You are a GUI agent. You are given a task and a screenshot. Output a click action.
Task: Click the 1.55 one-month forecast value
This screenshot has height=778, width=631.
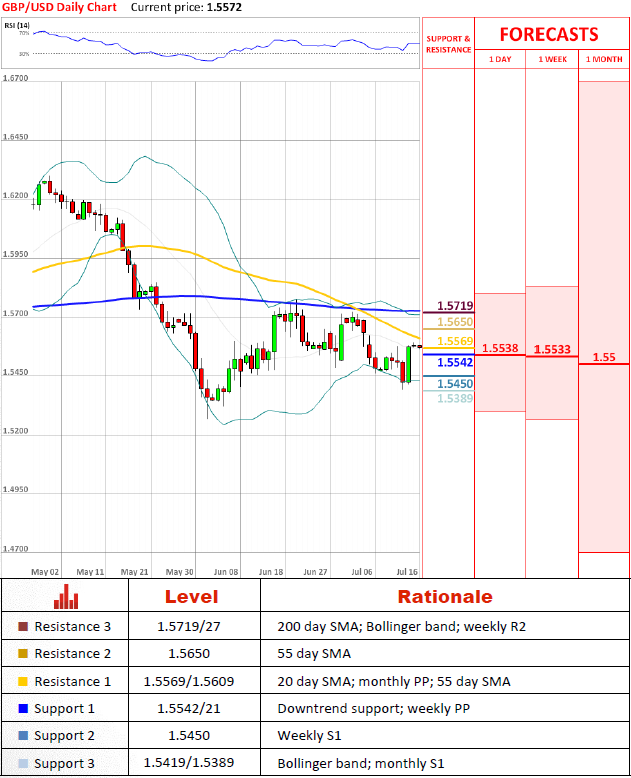[604, 357]
